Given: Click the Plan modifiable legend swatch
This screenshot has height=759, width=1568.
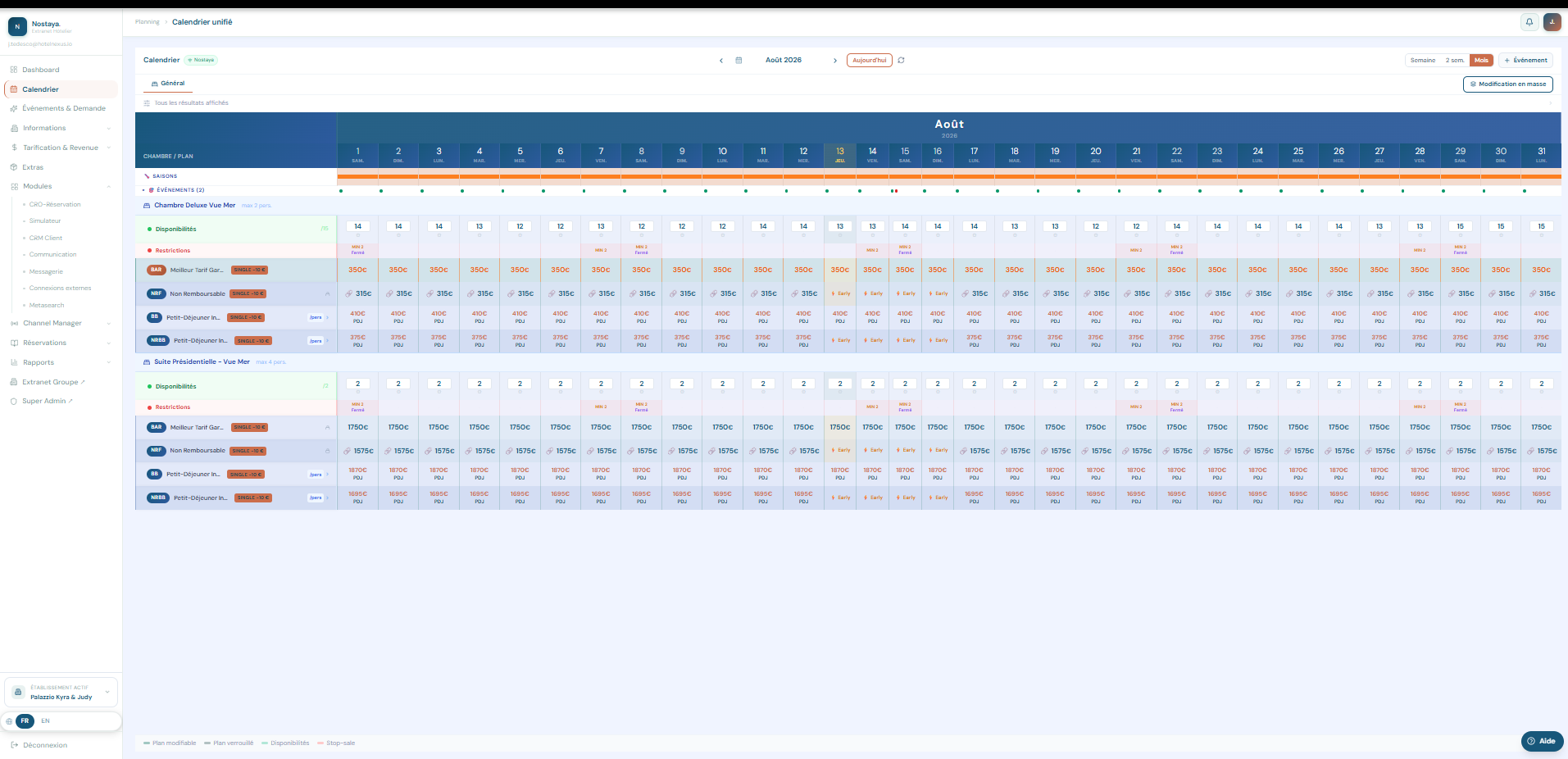Looking at the screenshot, I should point(147,743).
